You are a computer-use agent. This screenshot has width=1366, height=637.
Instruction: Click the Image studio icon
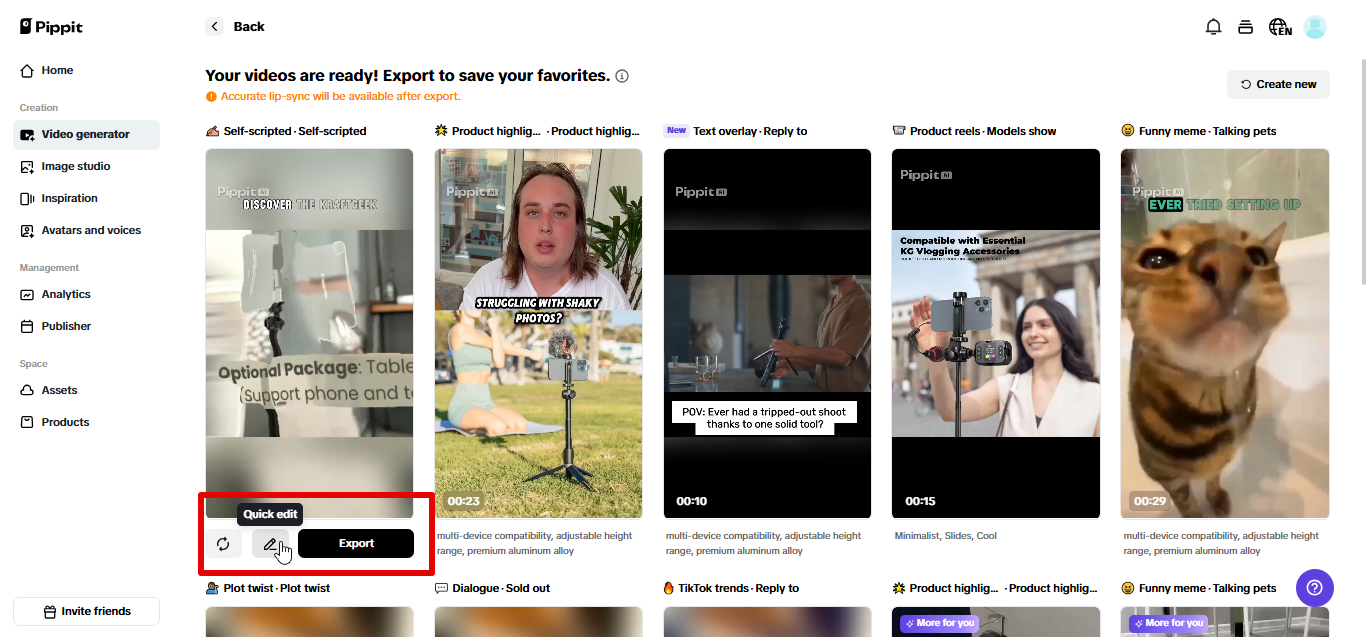point(27,166)
